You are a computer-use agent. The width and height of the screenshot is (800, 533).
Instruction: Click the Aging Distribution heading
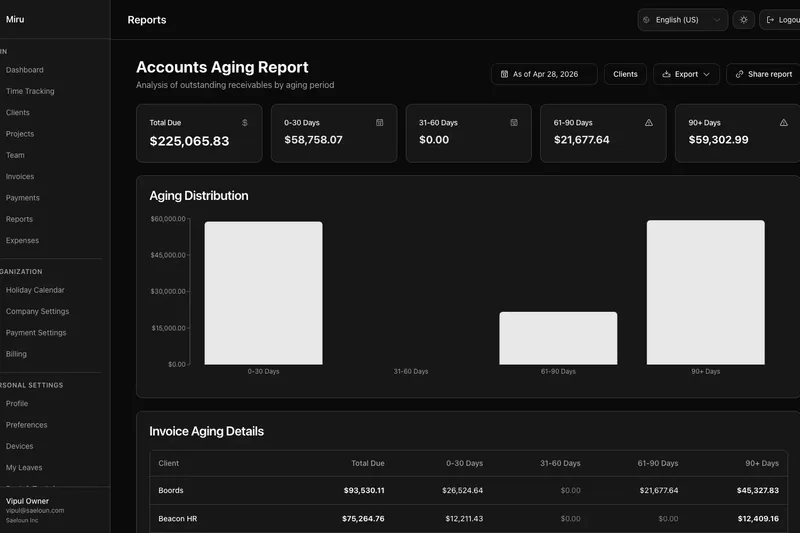tap(198, 196)
